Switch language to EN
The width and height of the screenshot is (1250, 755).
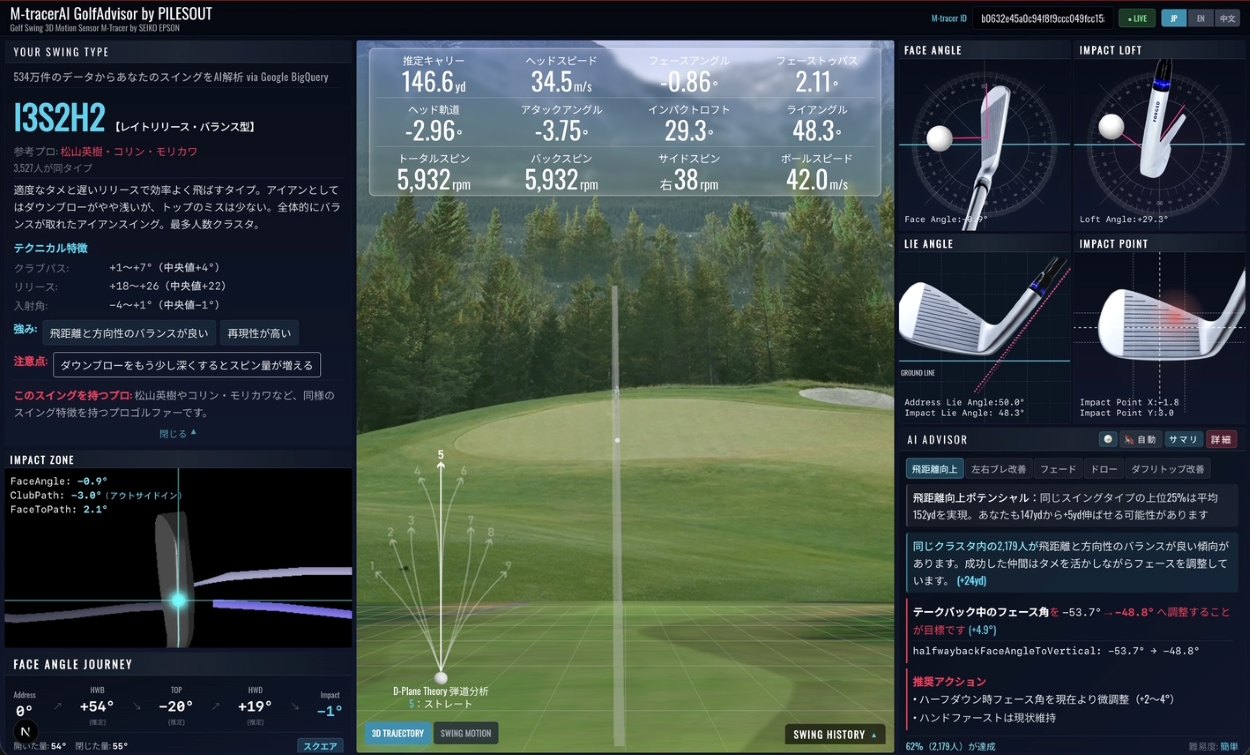pyautogui.click(x=1199, y=18)
